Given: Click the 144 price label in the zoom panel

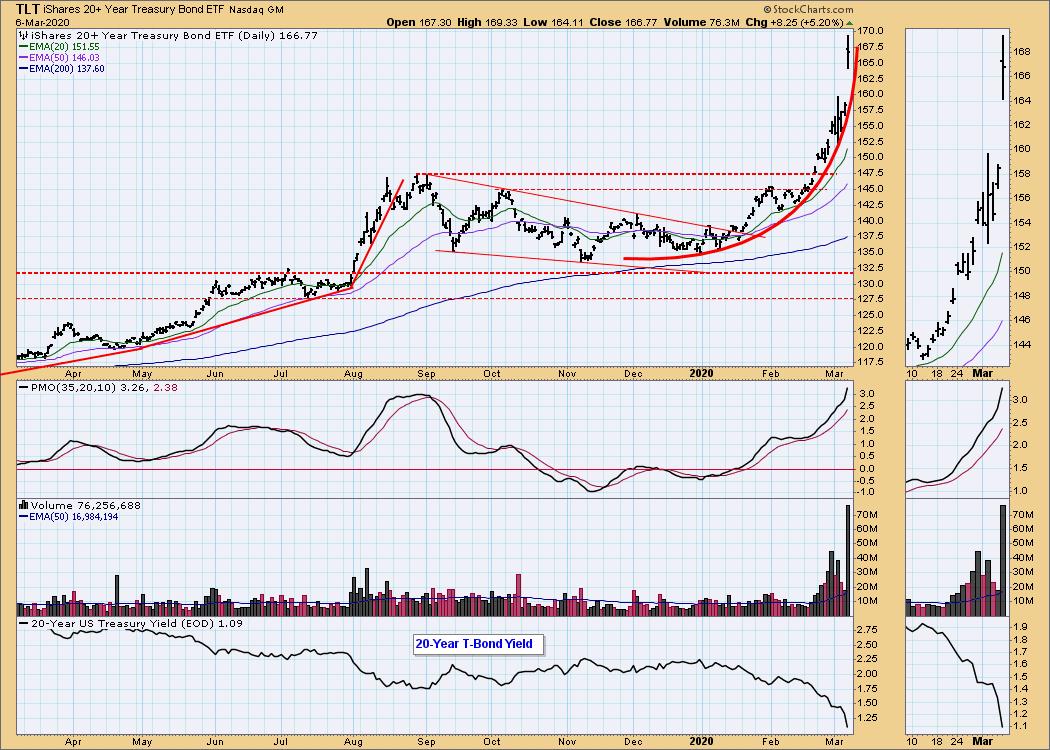Looking at the screenshot, I should point(1021,344).
